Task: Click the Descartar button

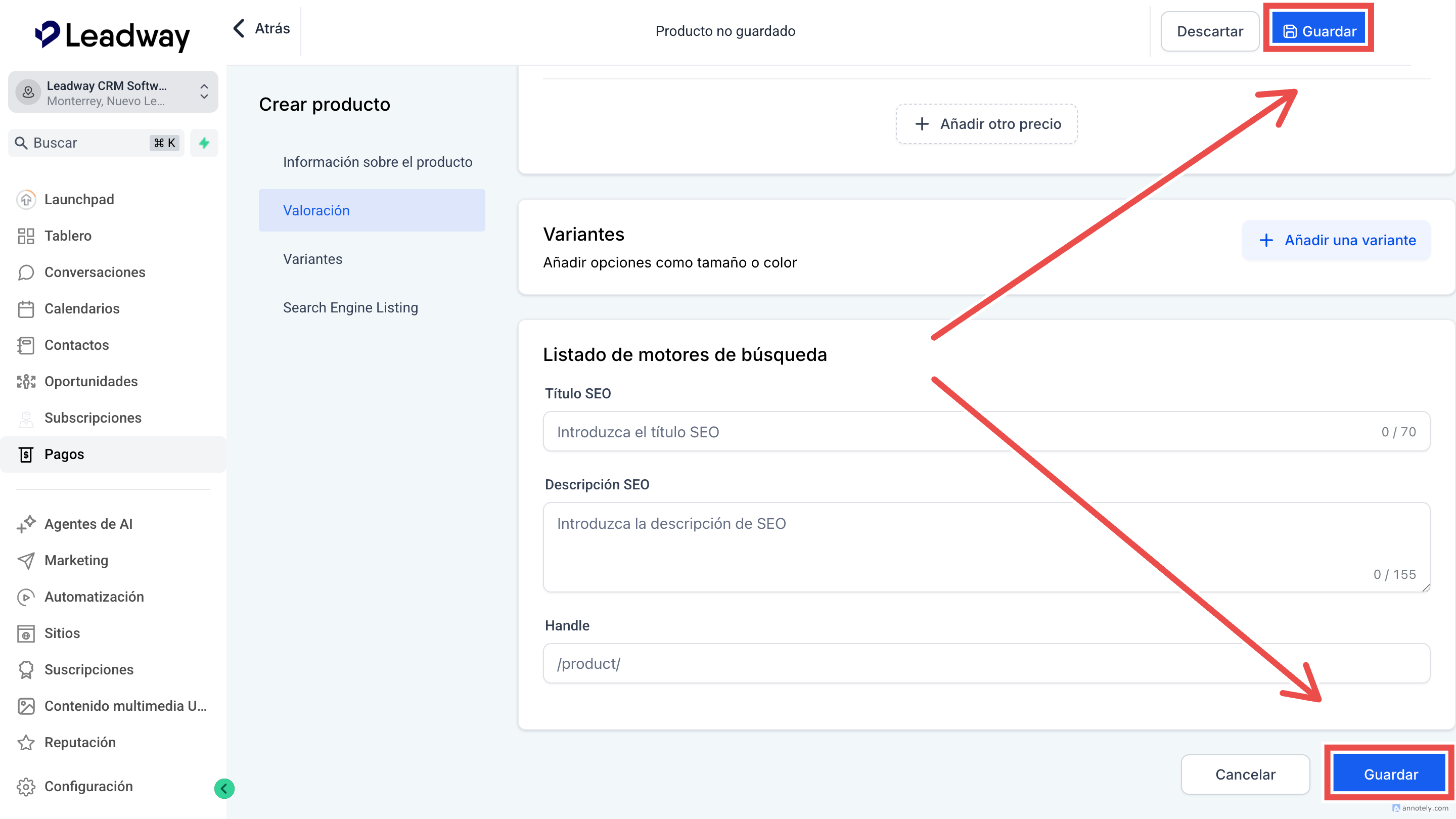Action: [1210, 31]
